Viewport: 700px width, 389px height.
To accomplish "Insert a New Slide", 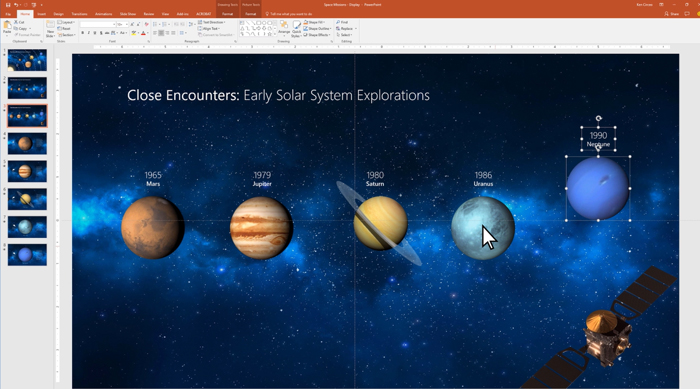I will pyautogui.click(x=50, y=29).
